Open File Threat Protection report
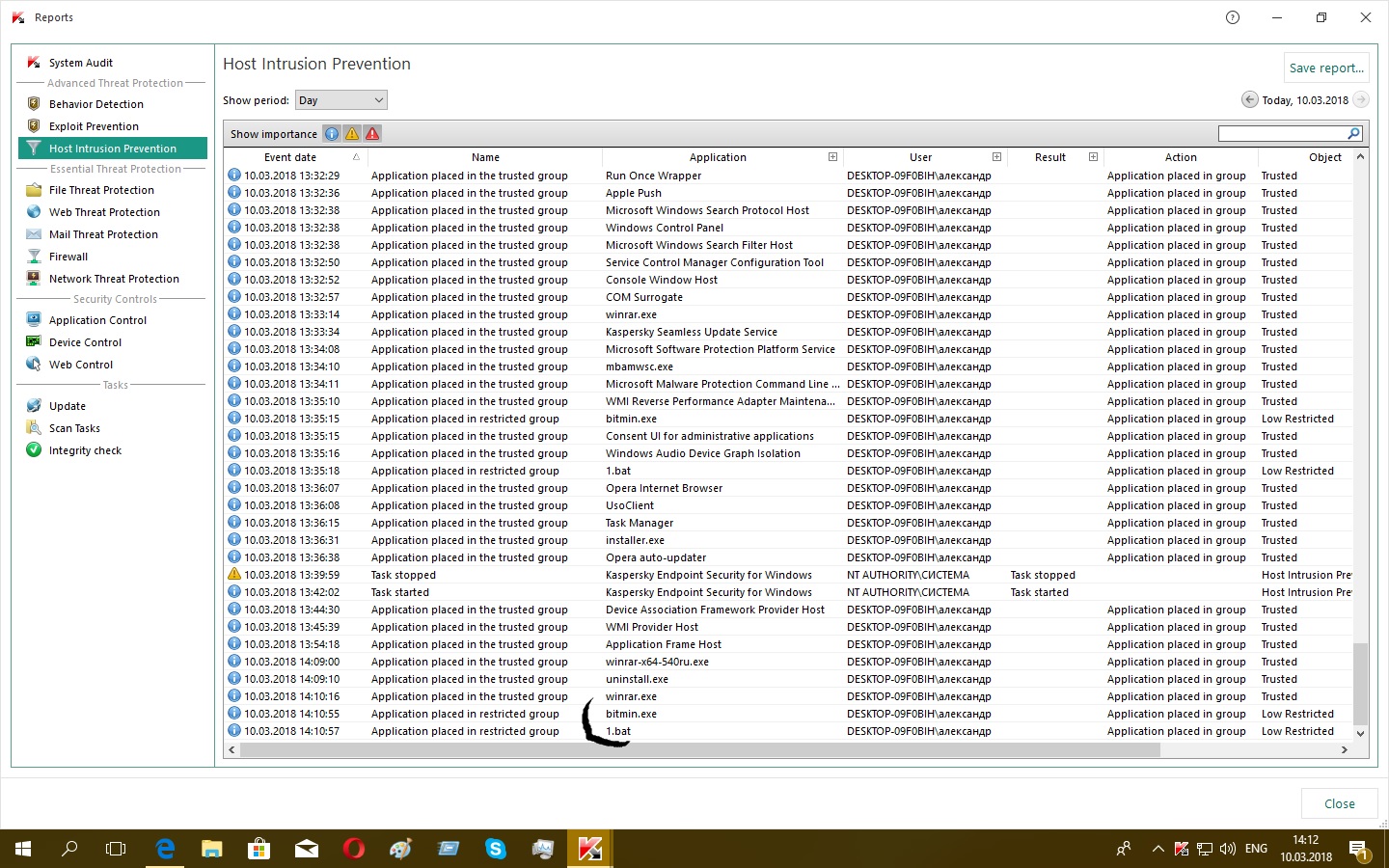Image resolution: width=1389 pixels, height=868 pixels. tap(101, 190)
